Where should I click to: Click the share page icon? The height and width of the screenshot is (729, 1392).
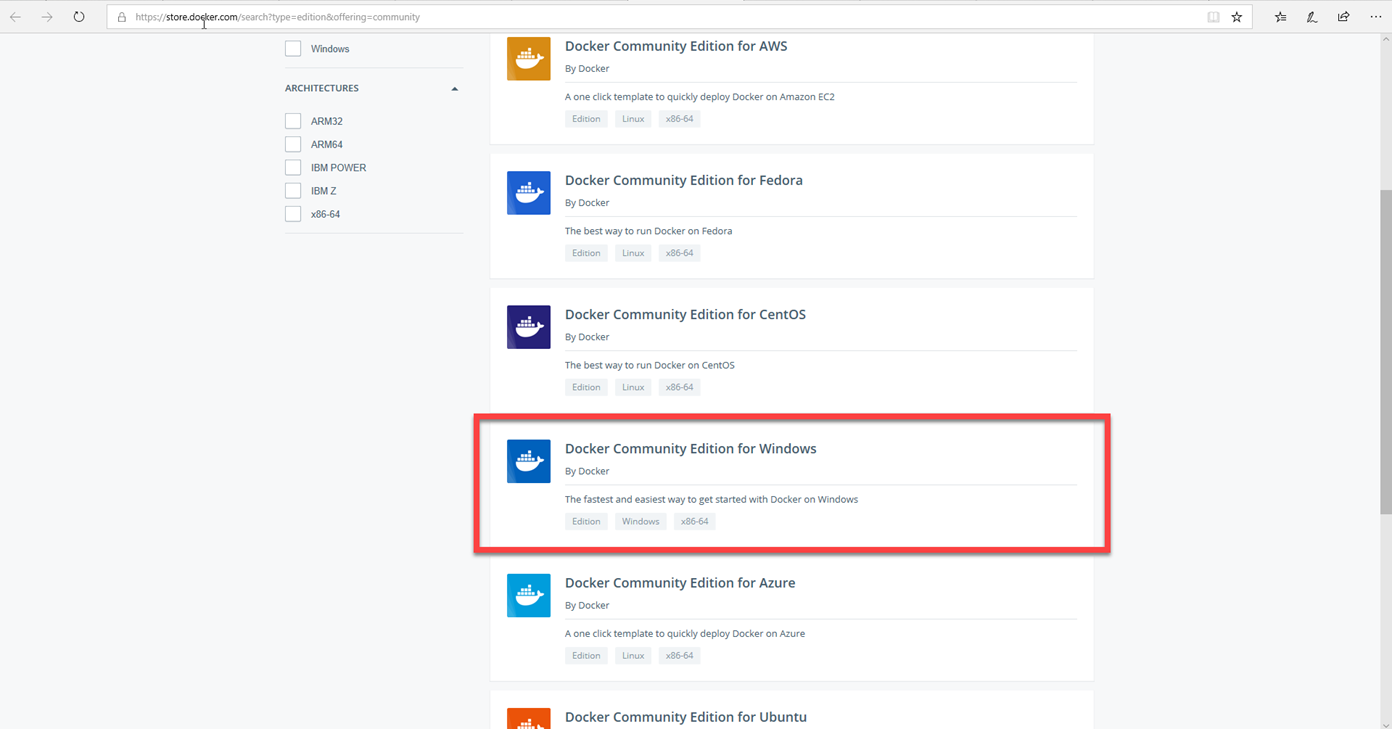(1344, 17)
